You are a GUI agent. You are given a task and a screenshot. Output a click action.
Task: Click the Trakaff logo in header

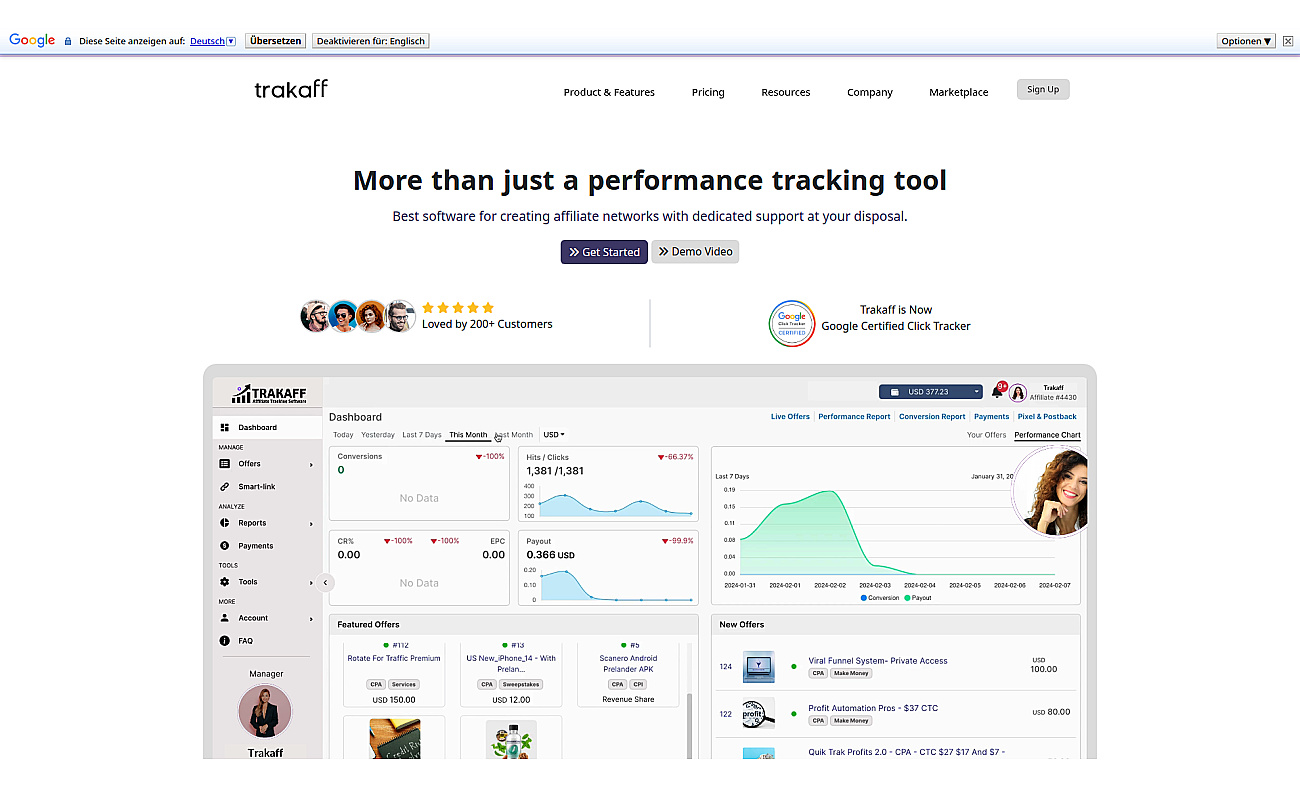(291, 90)
